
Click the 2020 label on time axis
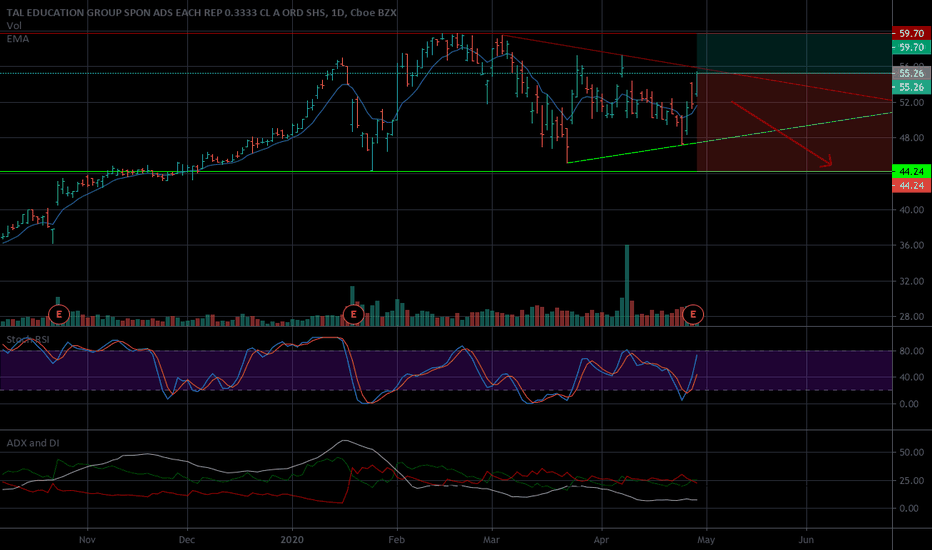(292, 540)
